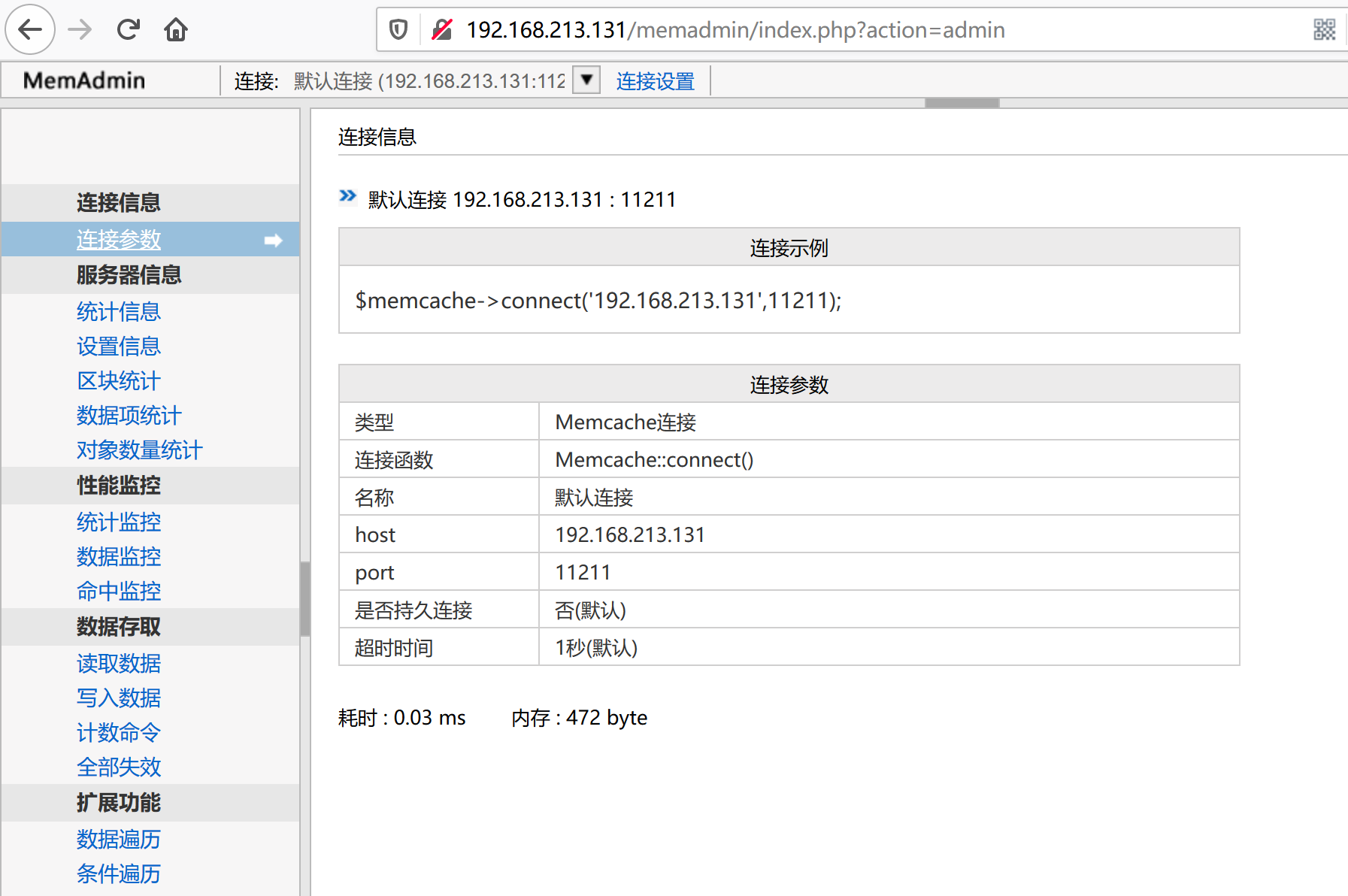
Task: Open the tracking protection shield icon
Action: pos(398,30)
